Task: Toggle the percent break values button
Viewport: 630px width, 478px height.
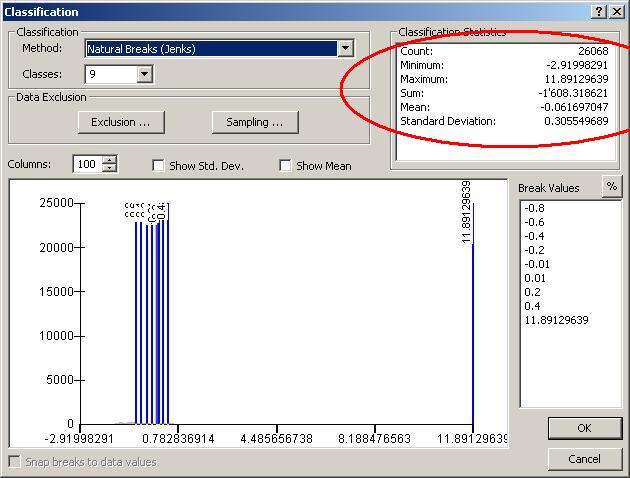Action: pyautogui.click(x=612, y=186)
